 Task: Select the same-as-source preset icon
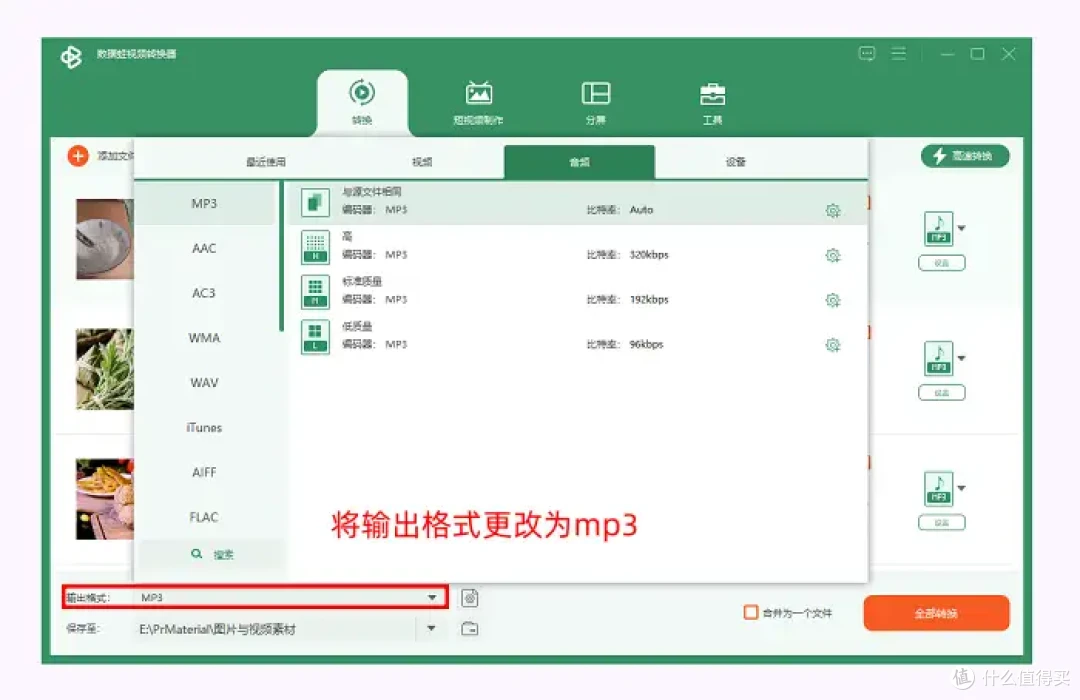[315, 203]
